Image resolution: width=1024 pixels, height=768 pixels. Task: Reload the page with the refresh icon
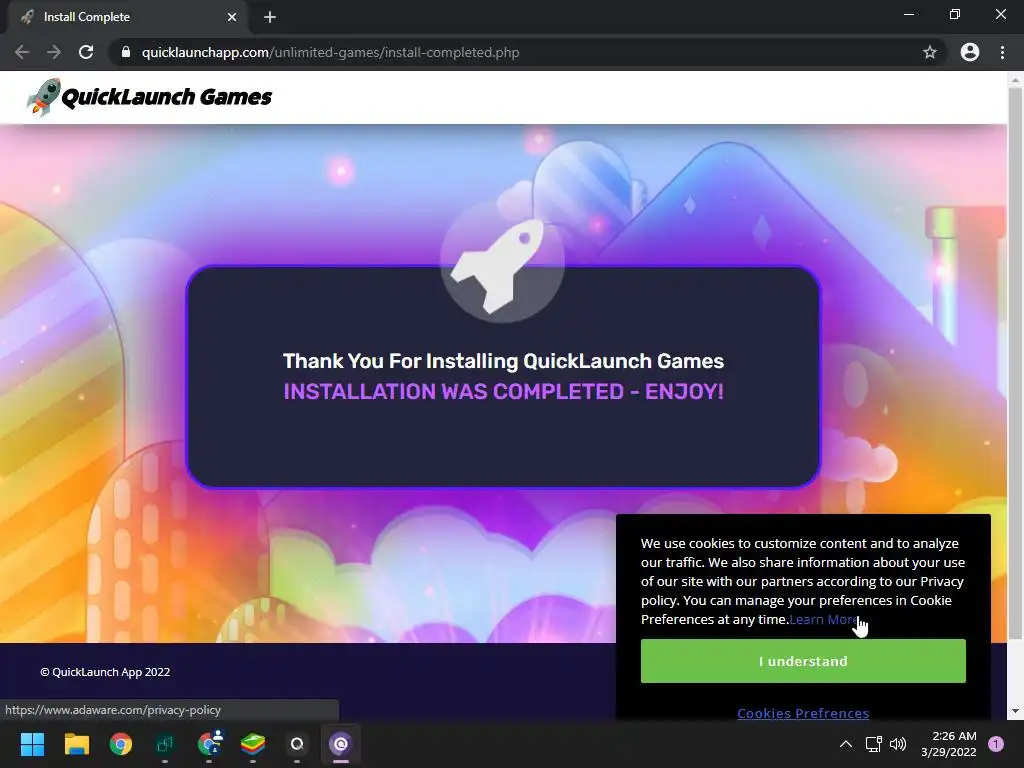(x=86, y=52)
